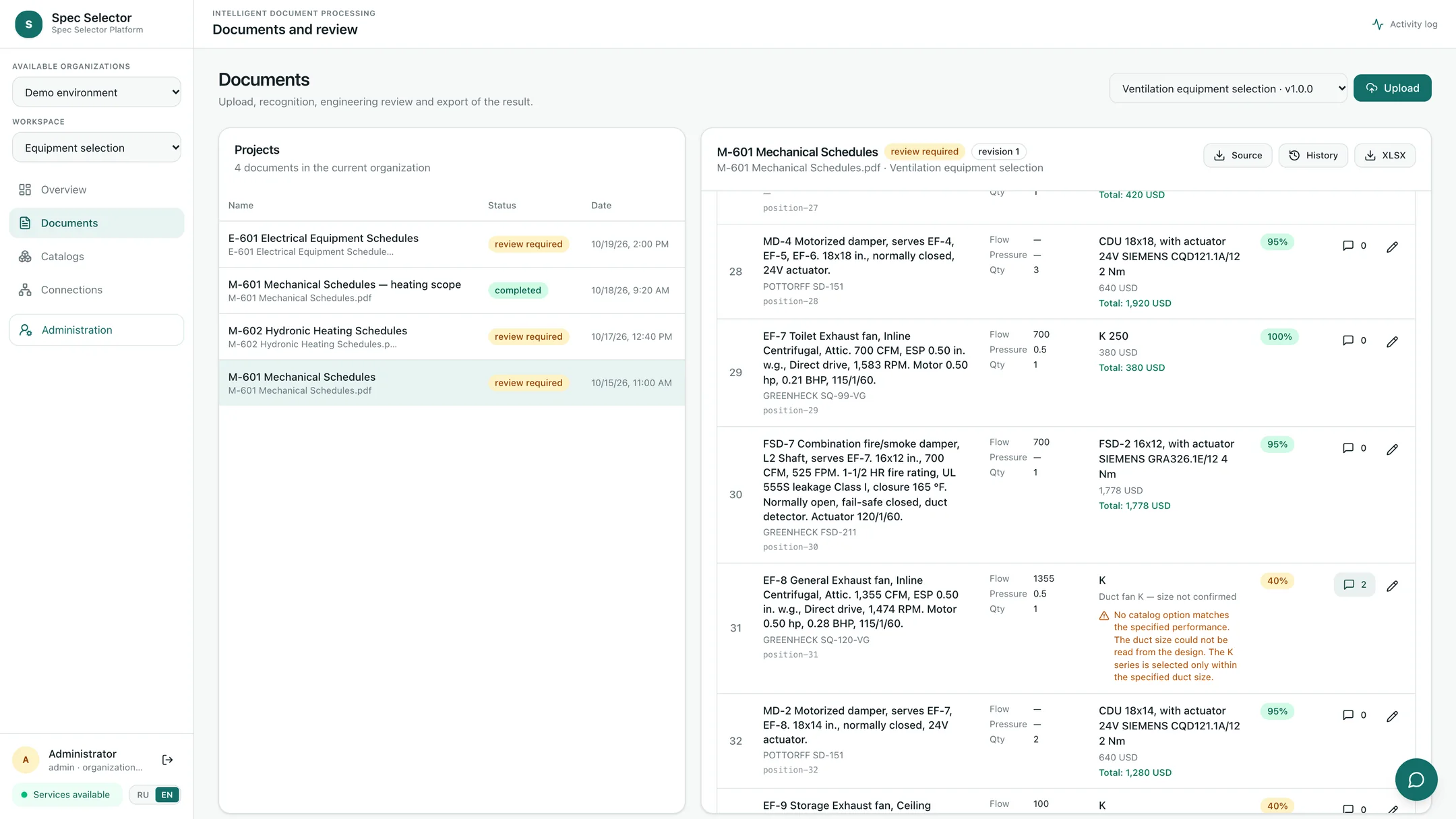Viewport: 1456px width, 819px height.
Task: Open comments on the FSD-7 damper row
Action: point(1354,448)
